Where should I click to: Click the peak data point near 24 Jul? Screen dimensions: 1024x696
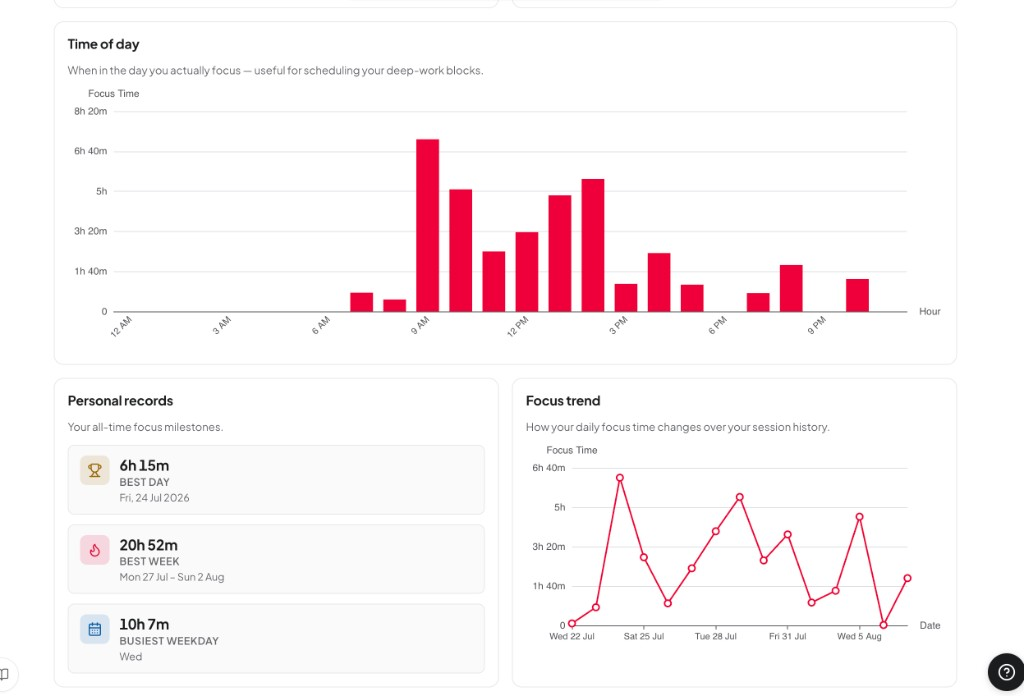click(x=620, y=478)
